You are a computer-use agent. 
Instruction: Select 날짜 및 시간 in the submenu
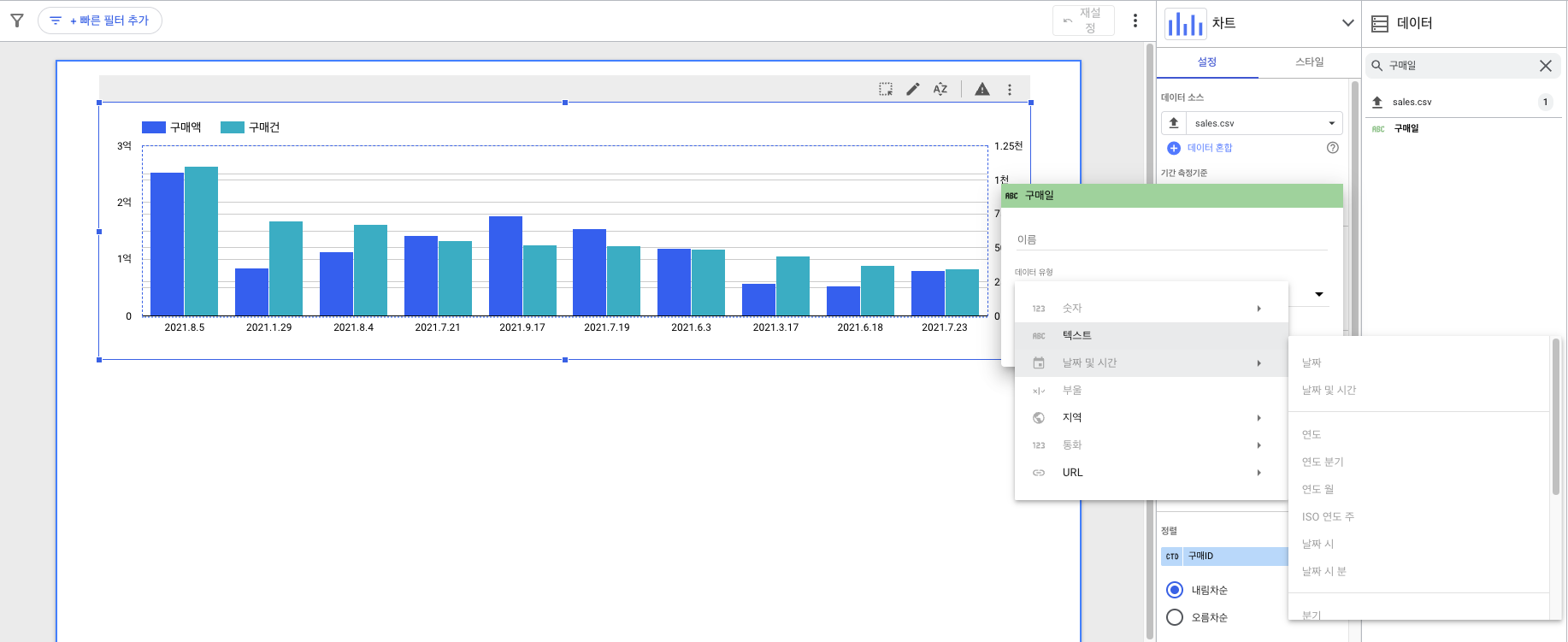(1419, 391)
